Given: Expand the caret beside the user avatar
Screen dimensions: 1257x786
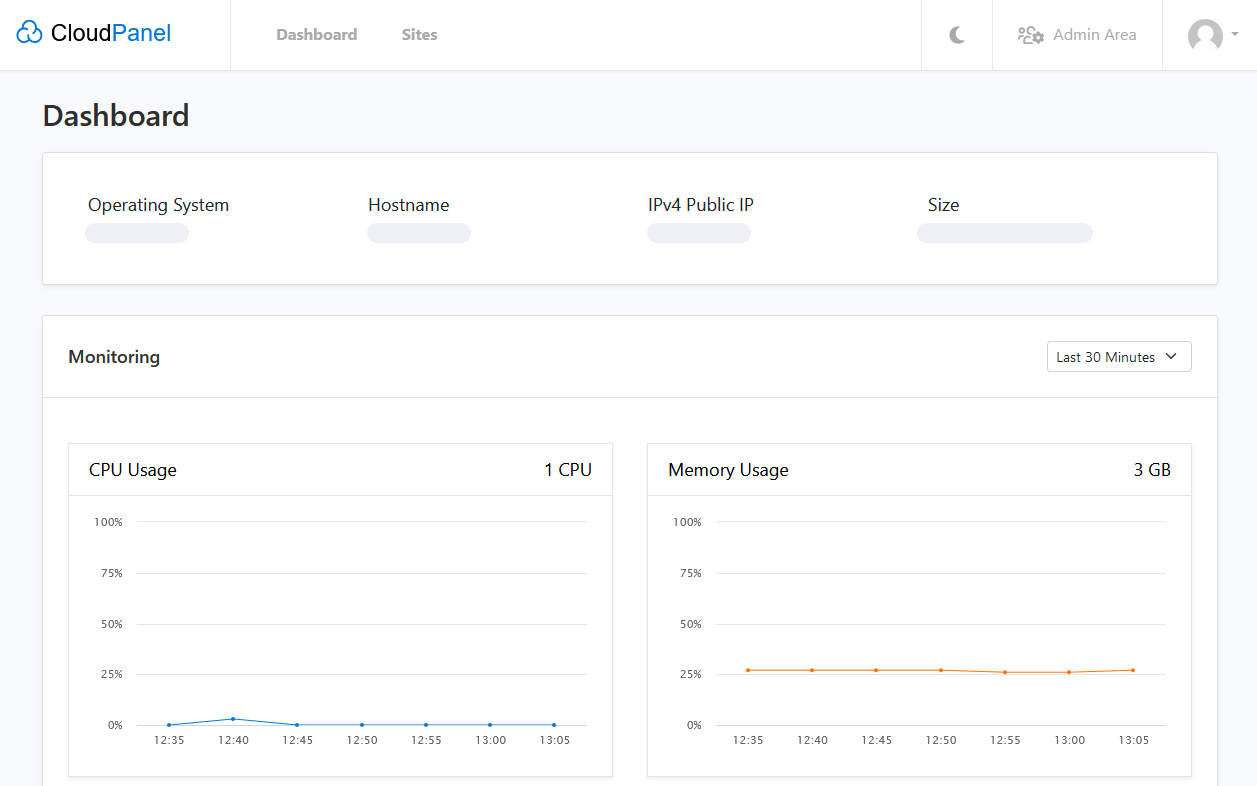Looking at the screenshot, I should pos(1235,34).
